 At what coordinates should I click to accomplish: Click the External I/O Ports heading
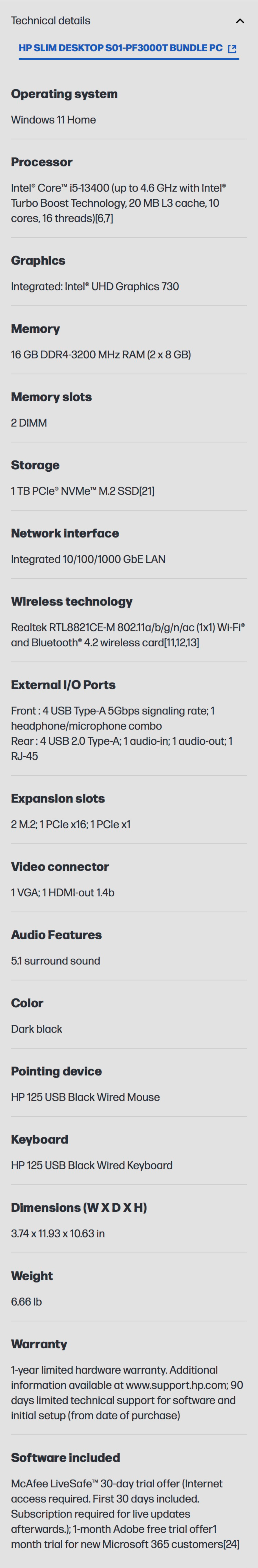pos(63,685)
